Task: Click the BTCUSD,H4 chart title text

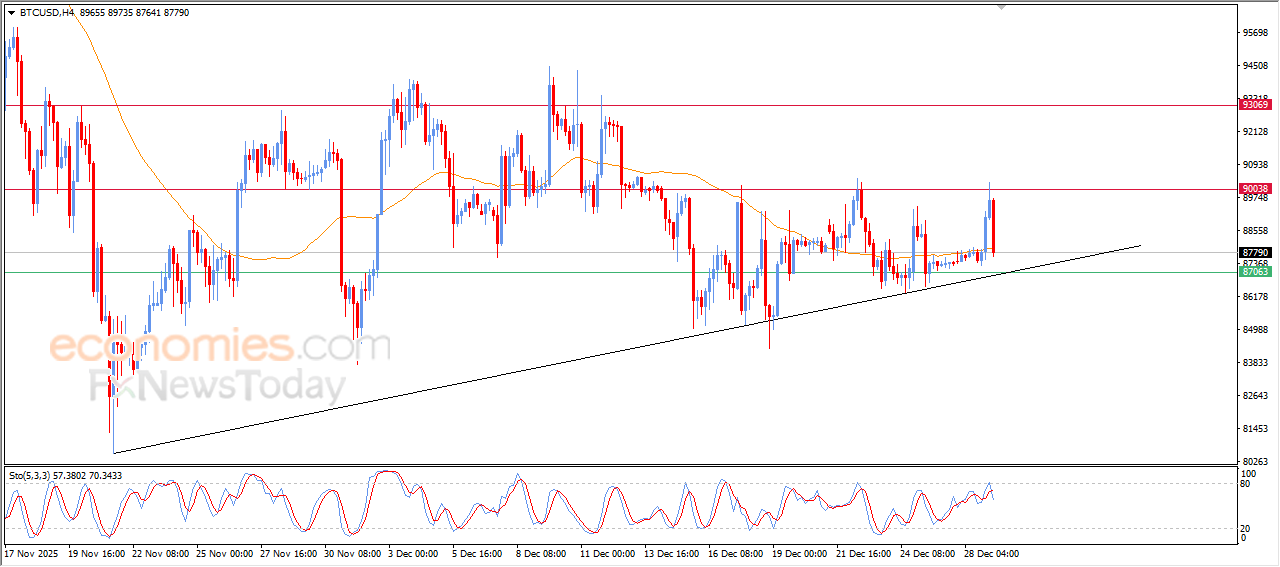Action: pos(46,13)
